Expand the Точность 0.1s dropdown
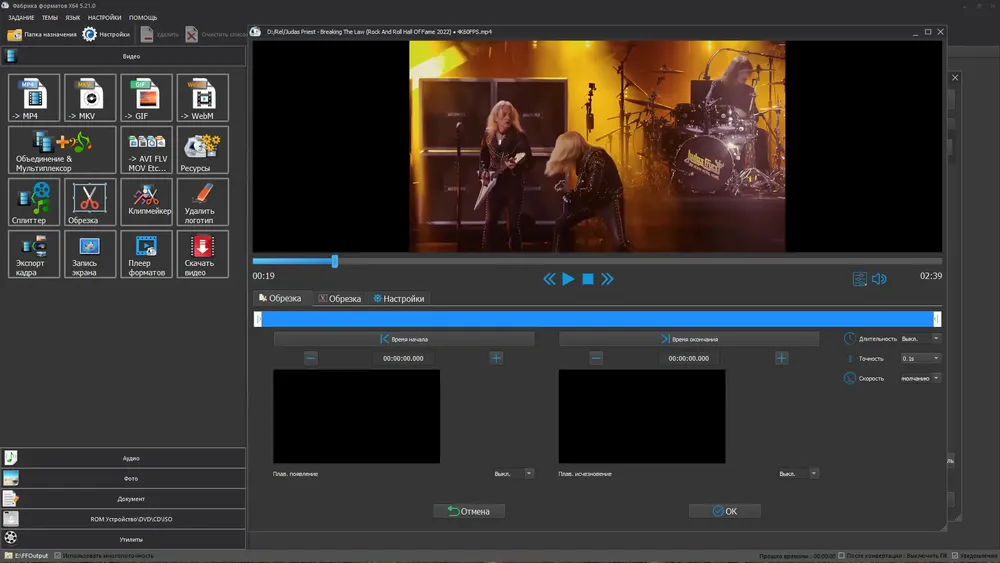Screen dimensions: 1000x563 (921, 358)
